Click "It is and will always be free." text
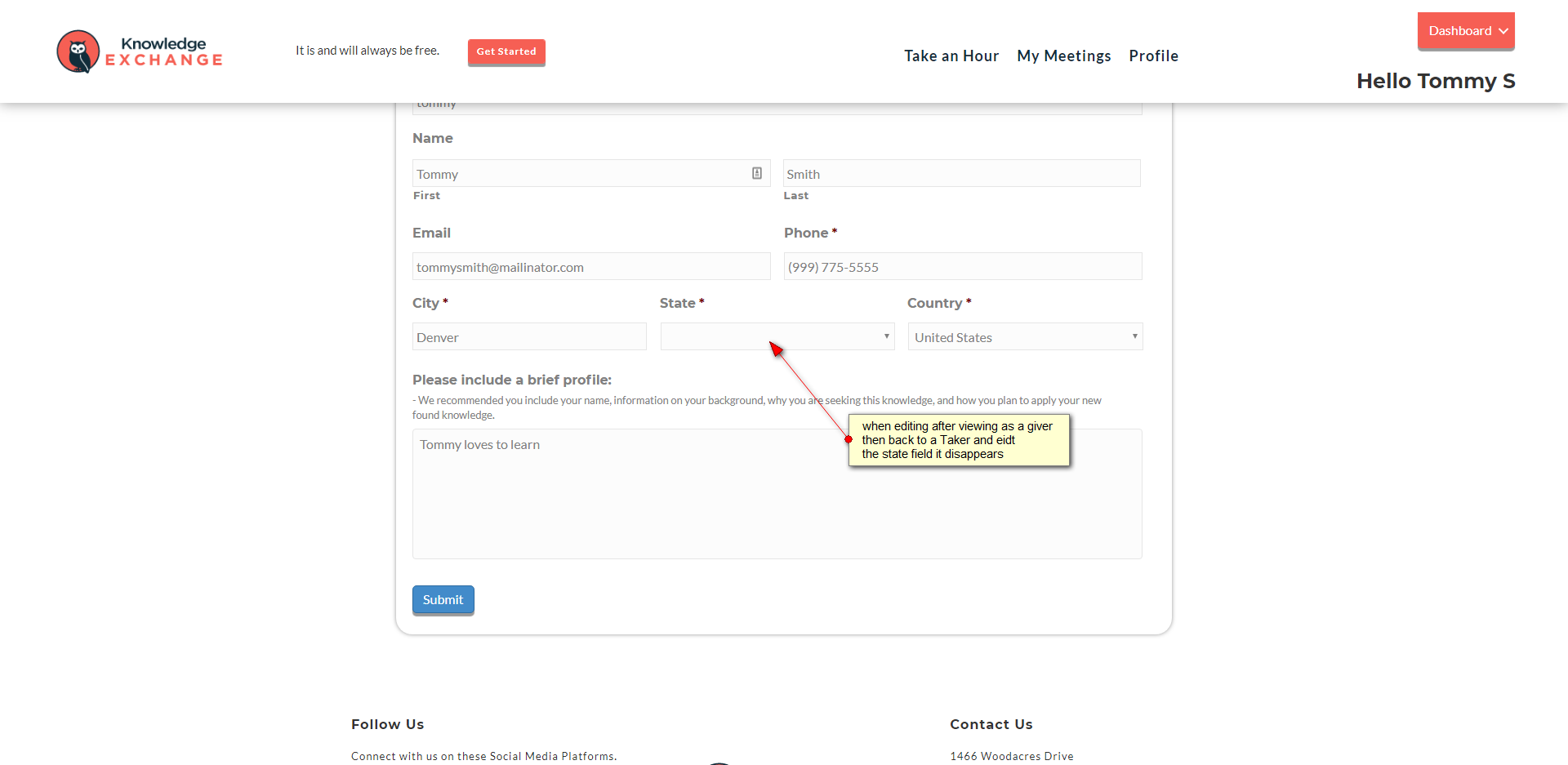This screenshot has height=765, width=1568. pos(367,51)
